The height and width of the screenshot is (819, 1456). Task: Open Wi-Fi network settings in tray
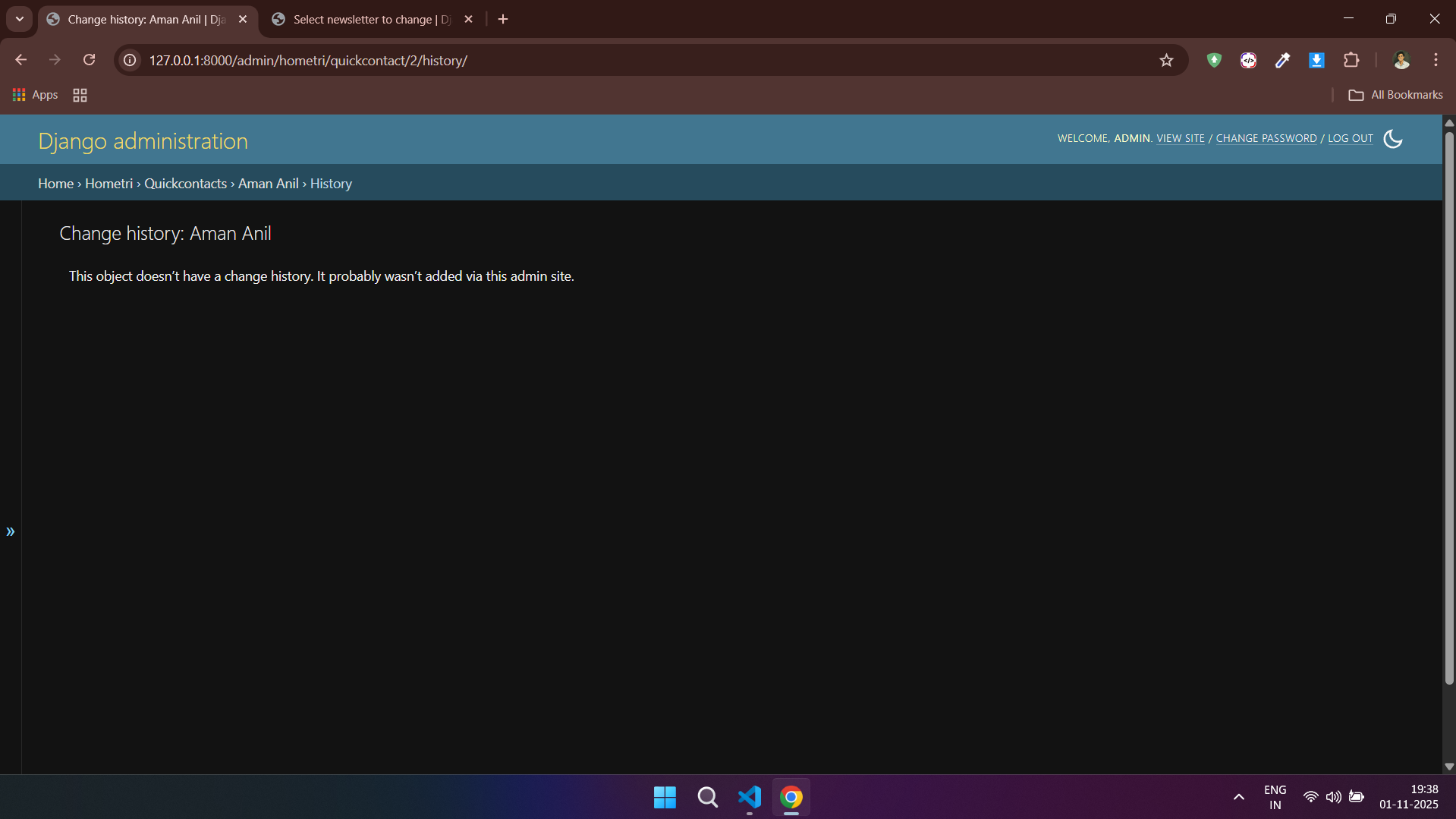[x=1310, y=797]
